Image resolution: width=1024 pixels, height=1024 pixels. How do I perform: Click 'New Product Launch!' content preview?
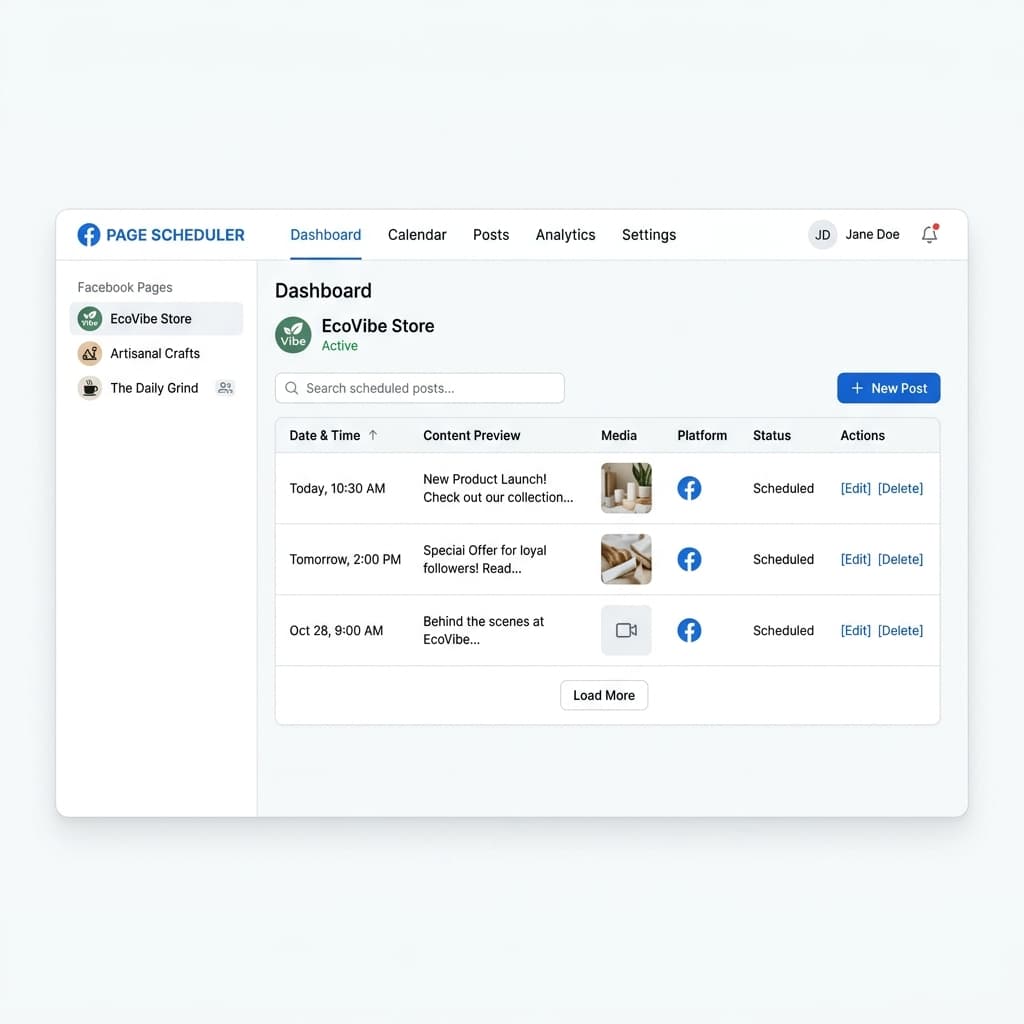click(x=498, y=488)
